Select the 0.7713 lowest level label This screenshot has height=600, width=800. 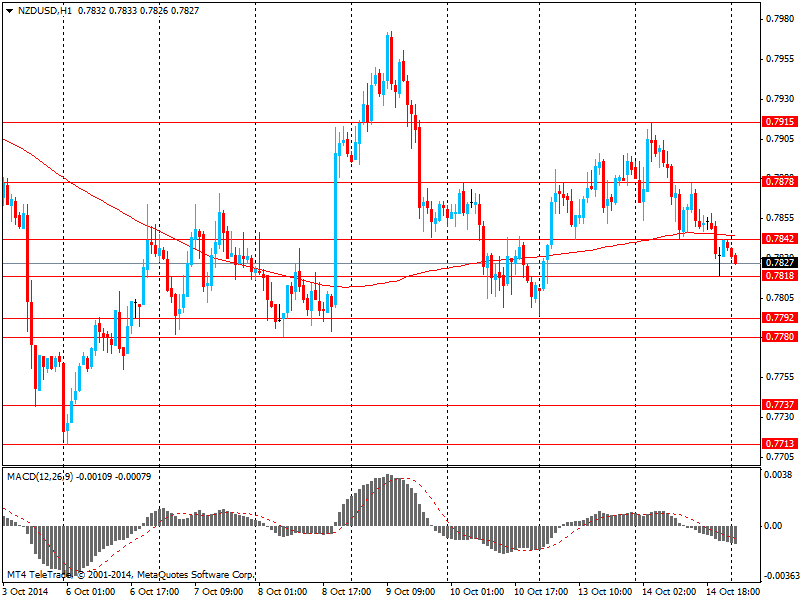[779, 444]
